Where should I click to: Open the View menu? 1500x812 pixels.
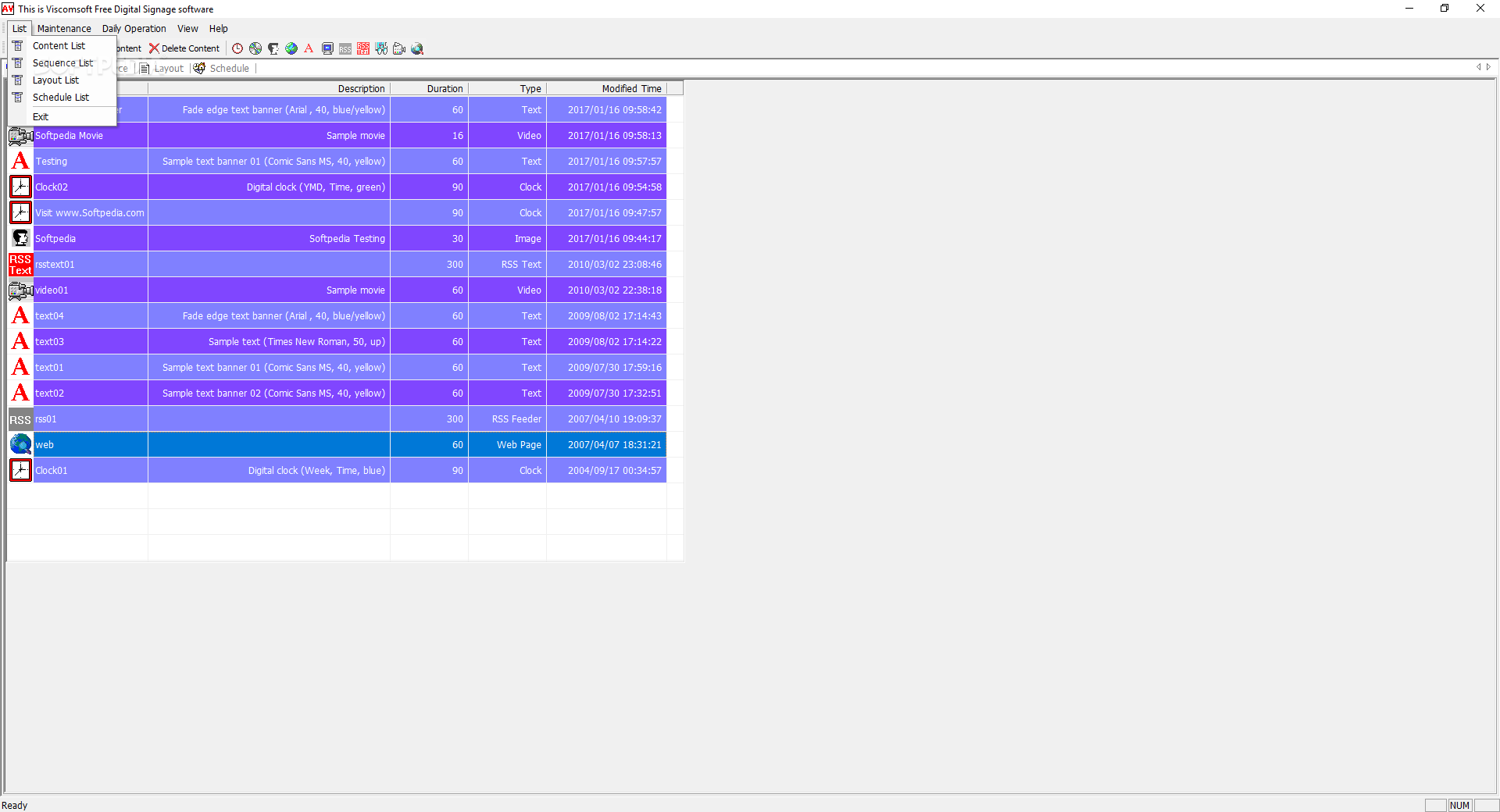(187, 29)
